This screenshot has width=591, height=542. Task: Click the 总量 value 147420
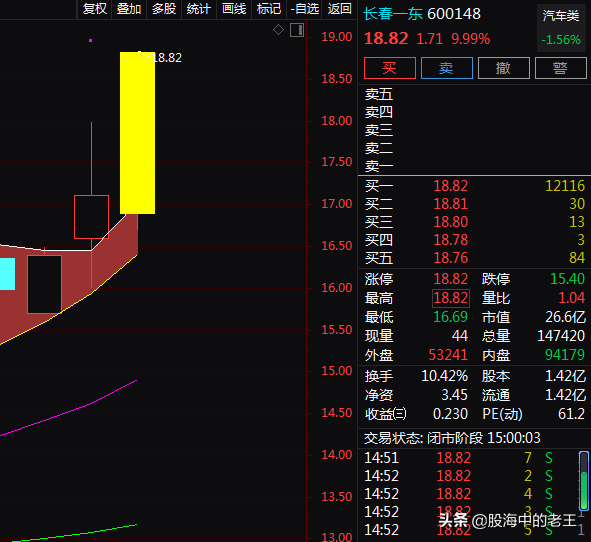coord(561,336)
